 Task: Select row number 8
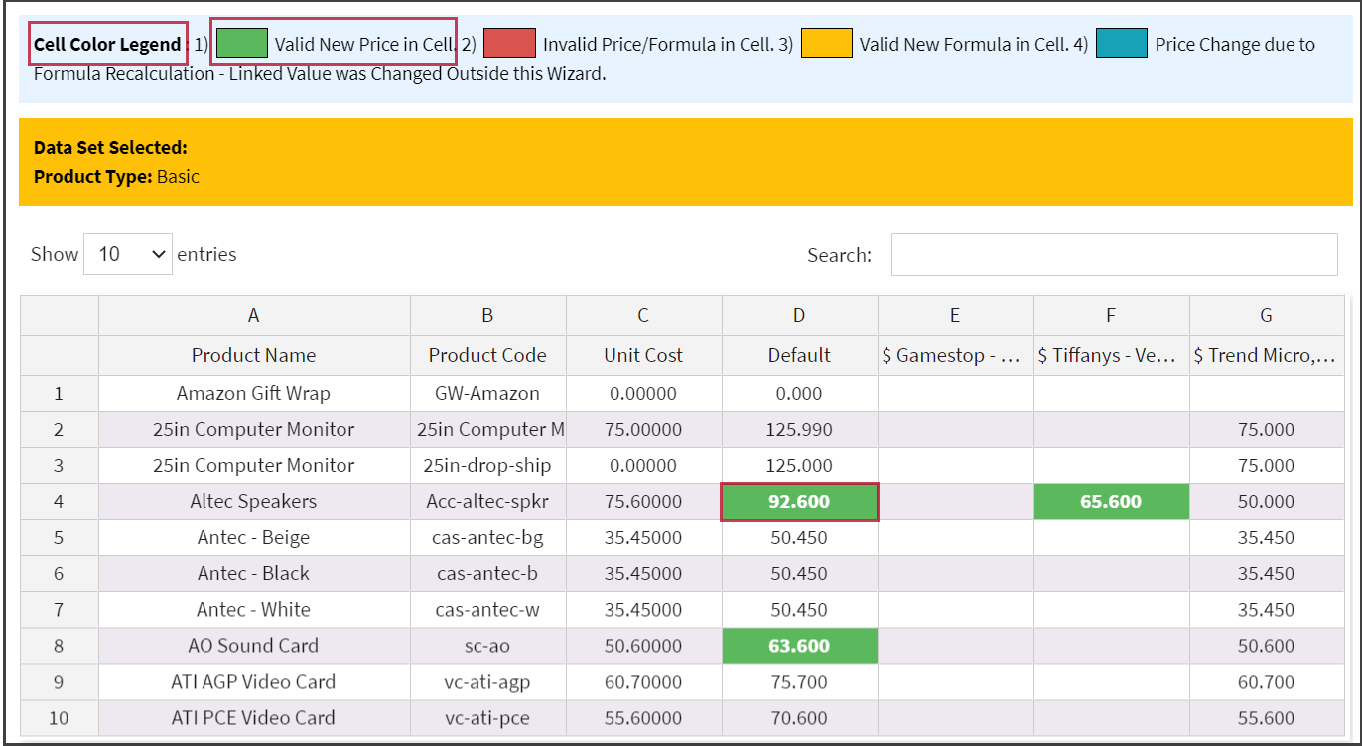point(59,646)
